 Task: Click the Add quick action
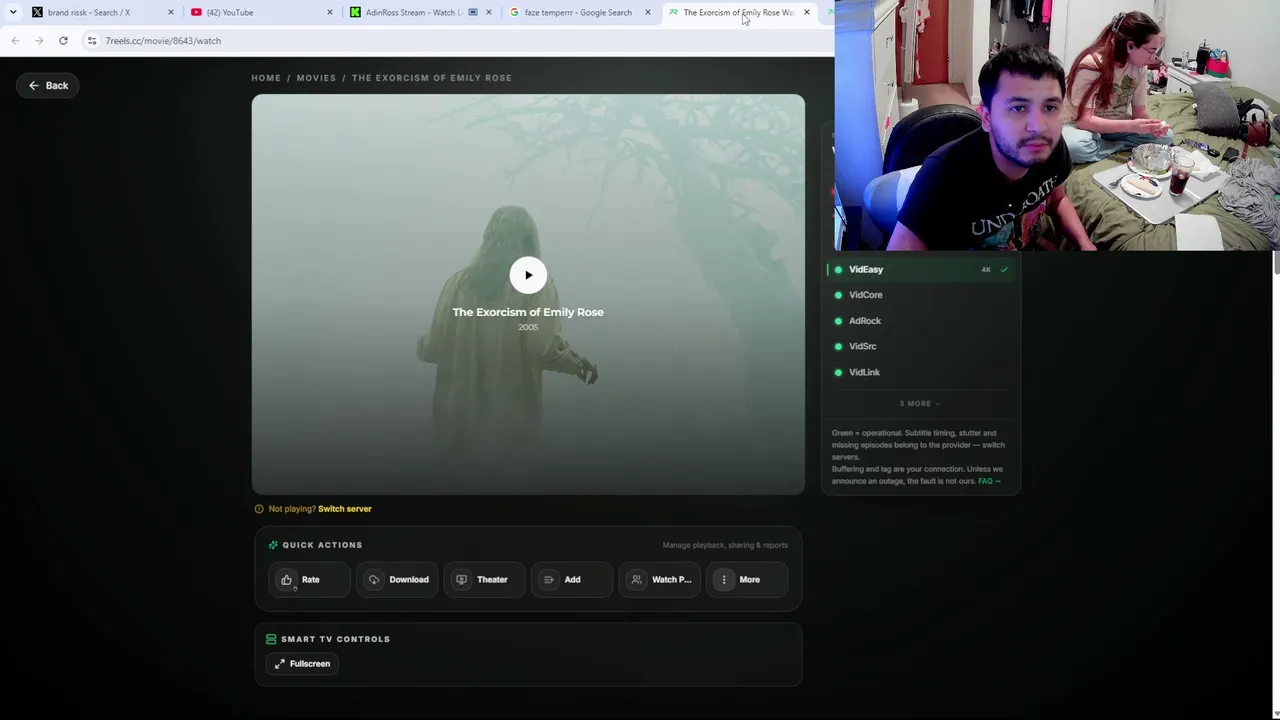[x=572, y=579]
